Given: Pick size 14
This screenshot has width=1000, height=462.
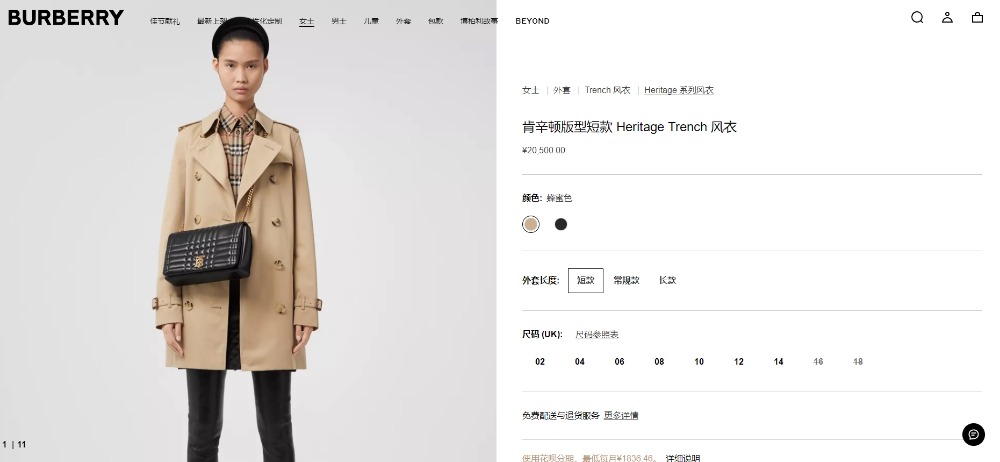Looking at the screenshot, I should 779,362.
